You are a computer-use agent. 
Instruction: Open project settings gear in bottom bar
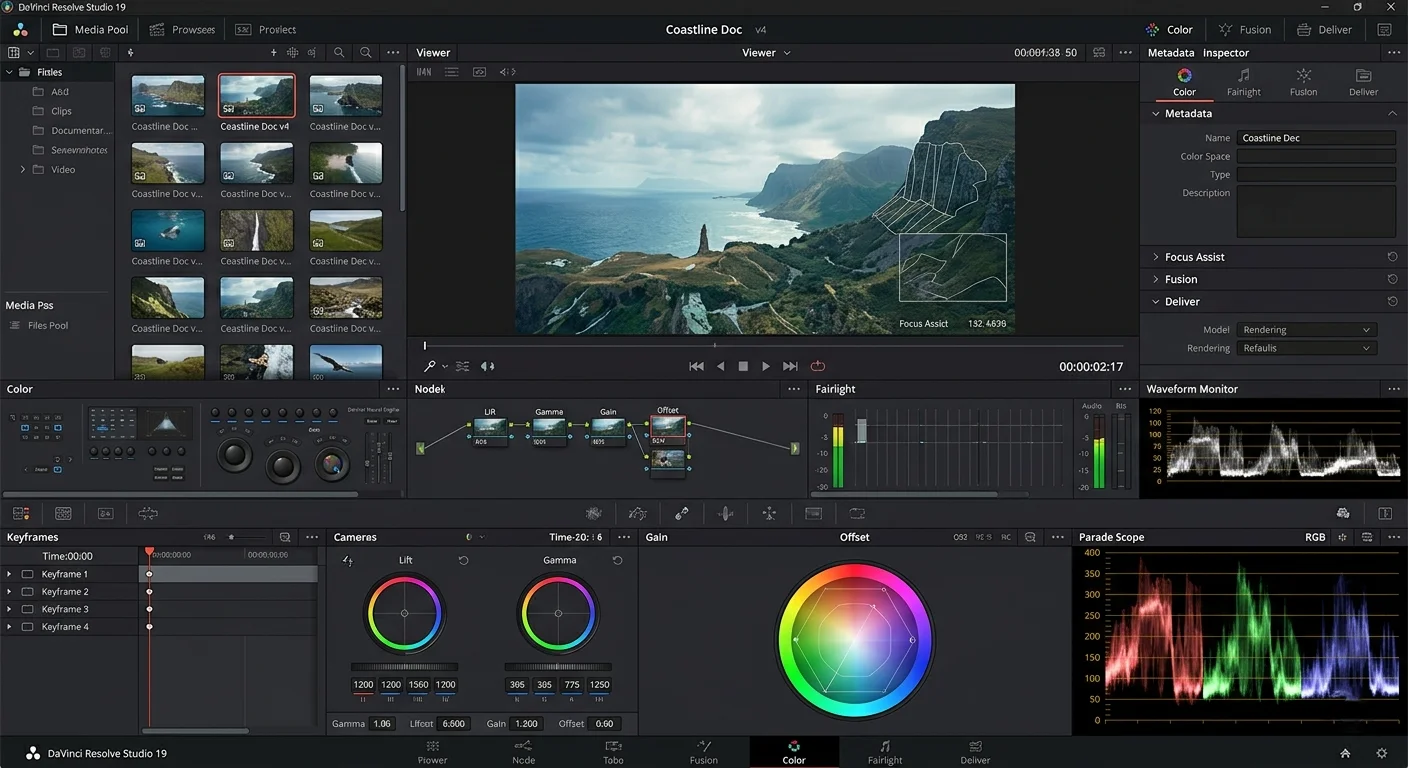[1382, 753]
